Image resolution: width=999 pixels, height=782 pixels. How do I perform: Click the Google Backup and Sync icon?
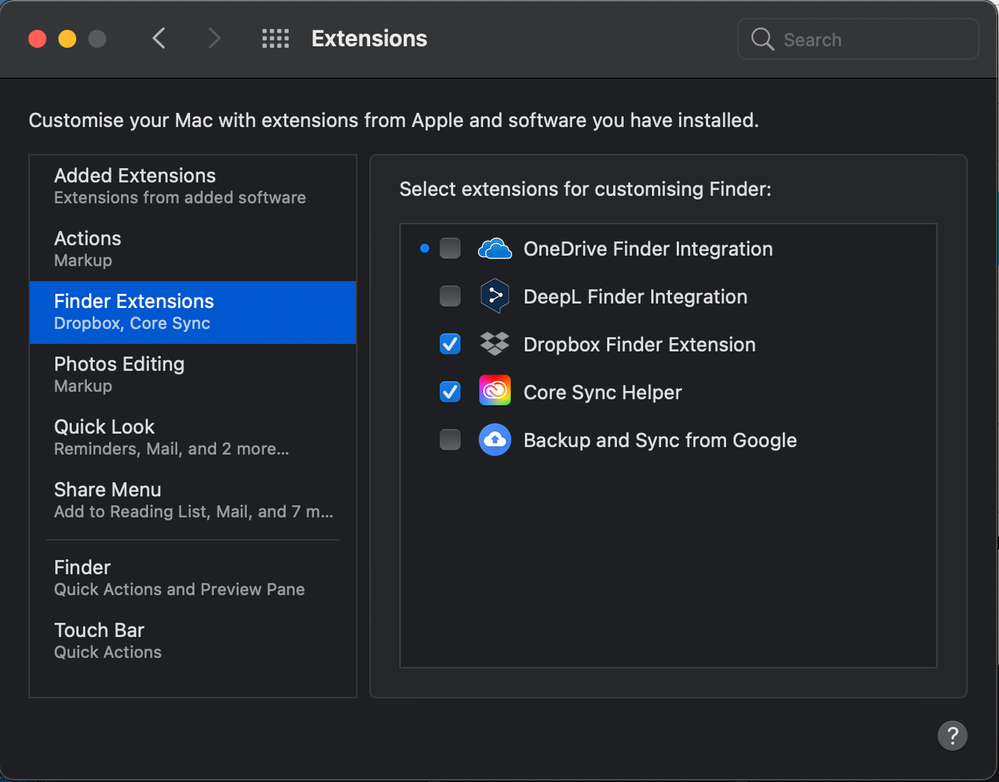click(x=495, y=440)
